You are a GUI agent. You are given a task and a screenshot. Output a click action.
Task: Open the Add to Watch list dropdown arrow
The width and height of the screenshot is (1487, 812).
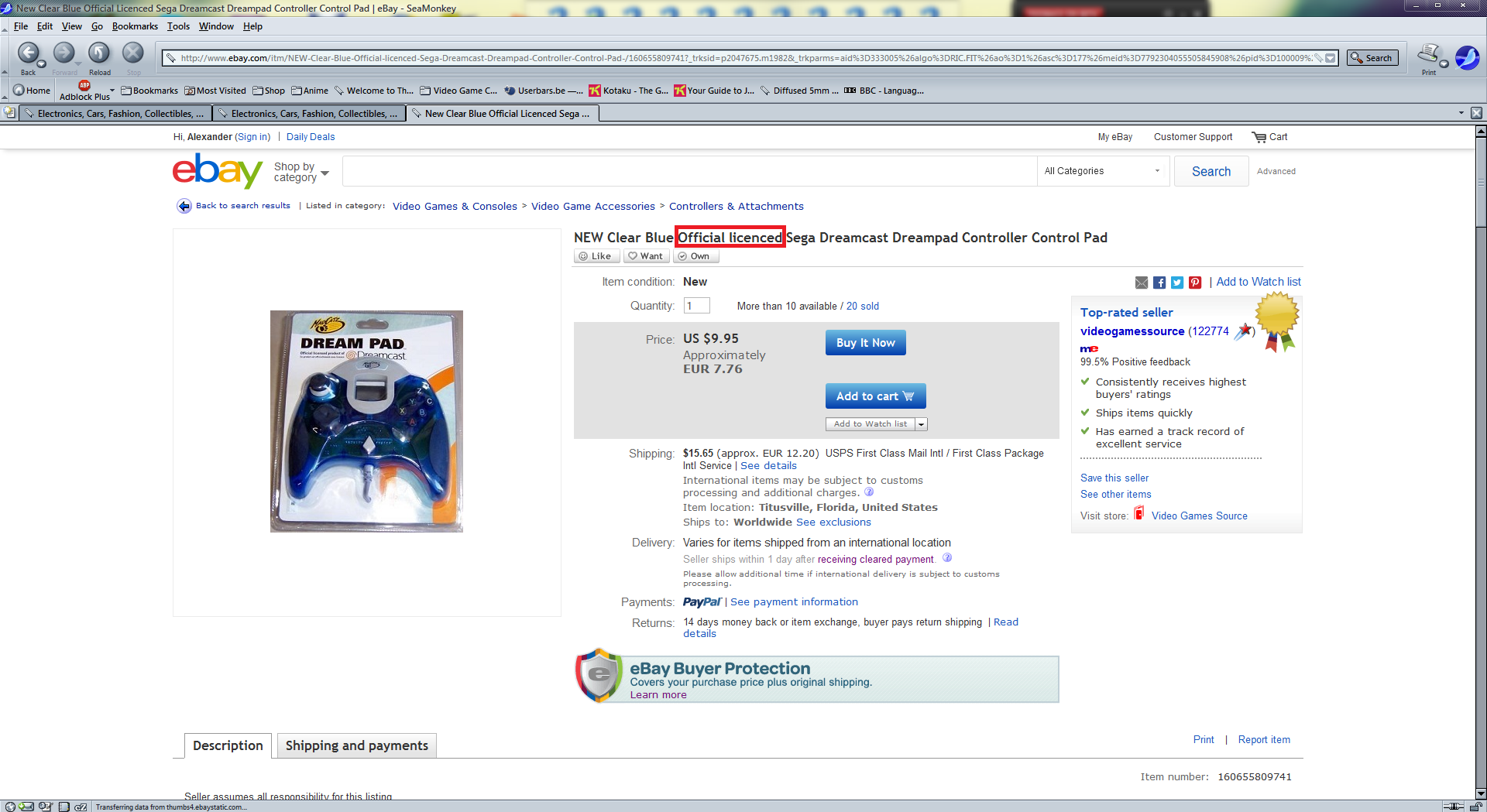[x=921, y=424]
